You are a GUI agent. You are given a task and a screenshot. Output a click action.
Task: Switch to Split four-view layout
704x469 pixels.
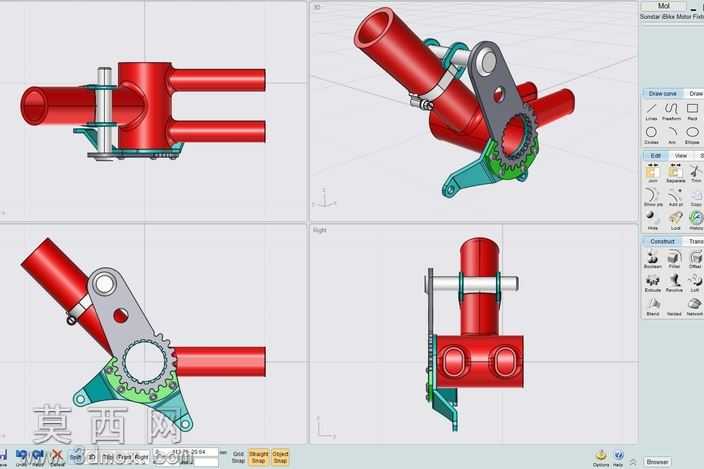click(76, 457)
